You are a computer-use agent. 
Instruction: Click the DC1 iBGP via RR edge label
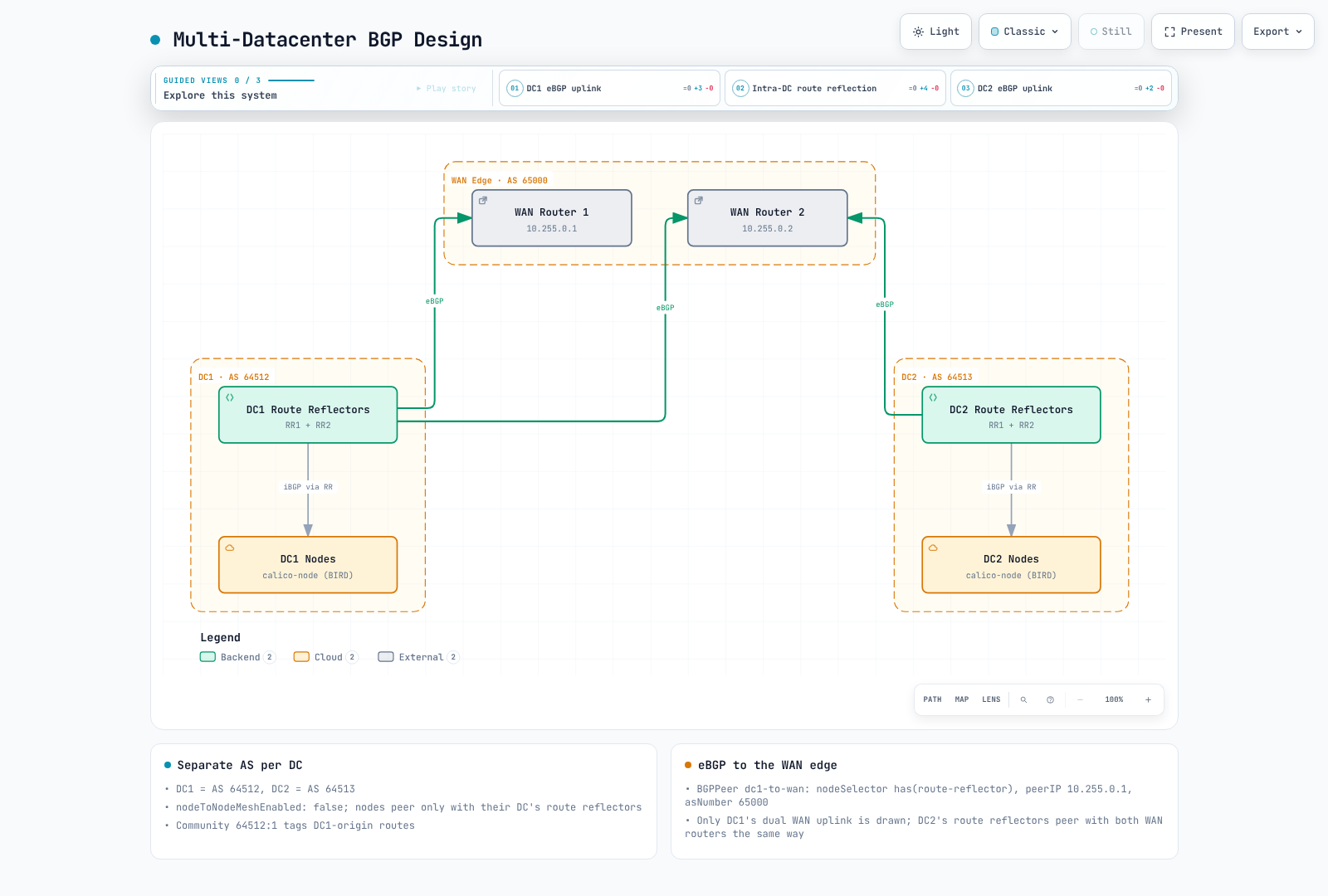[x=308, y=487]
